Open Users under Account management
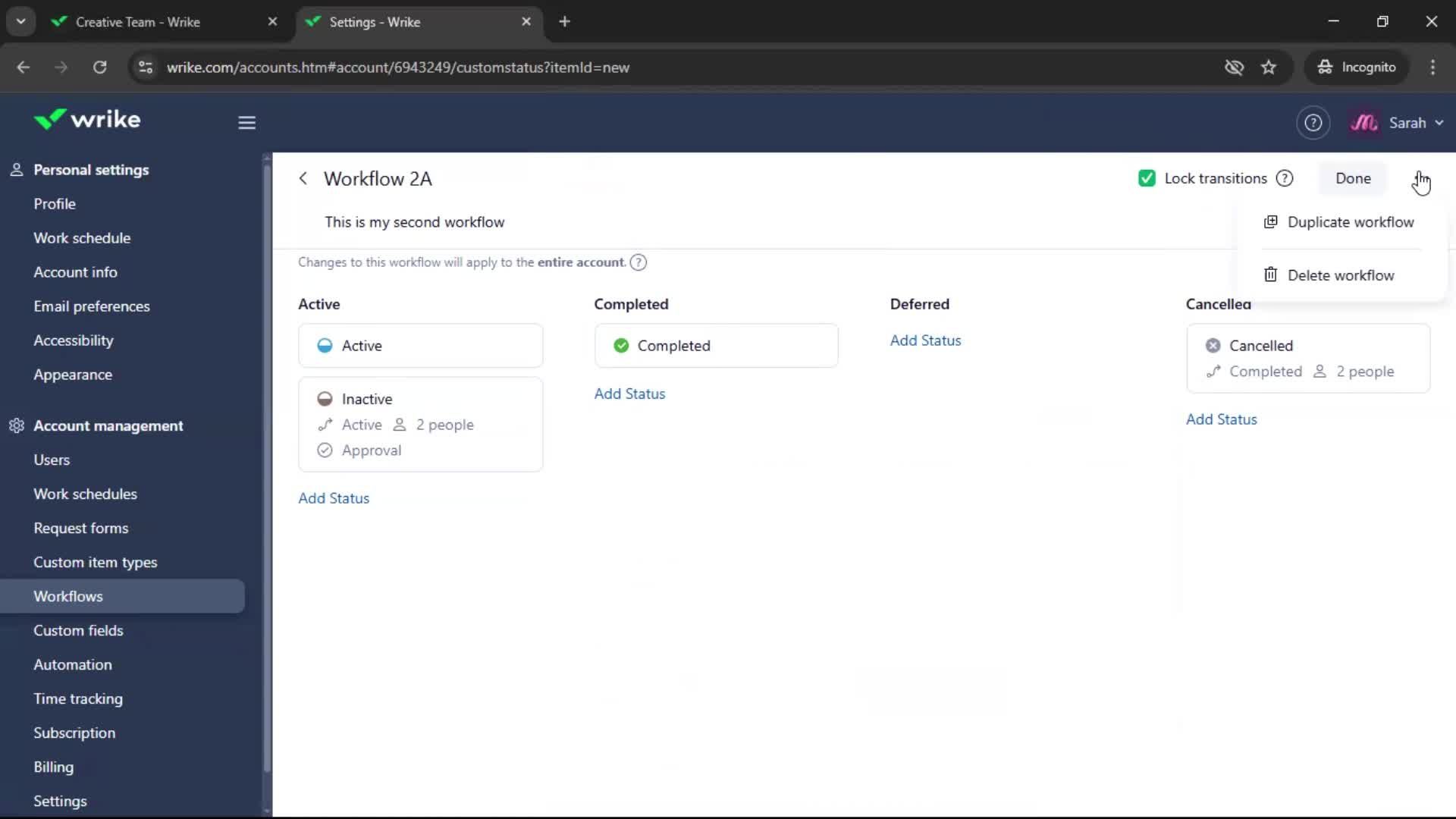The width and height of the screenshot is (1456, 819). pyautogui.click(x=52, y=460)
